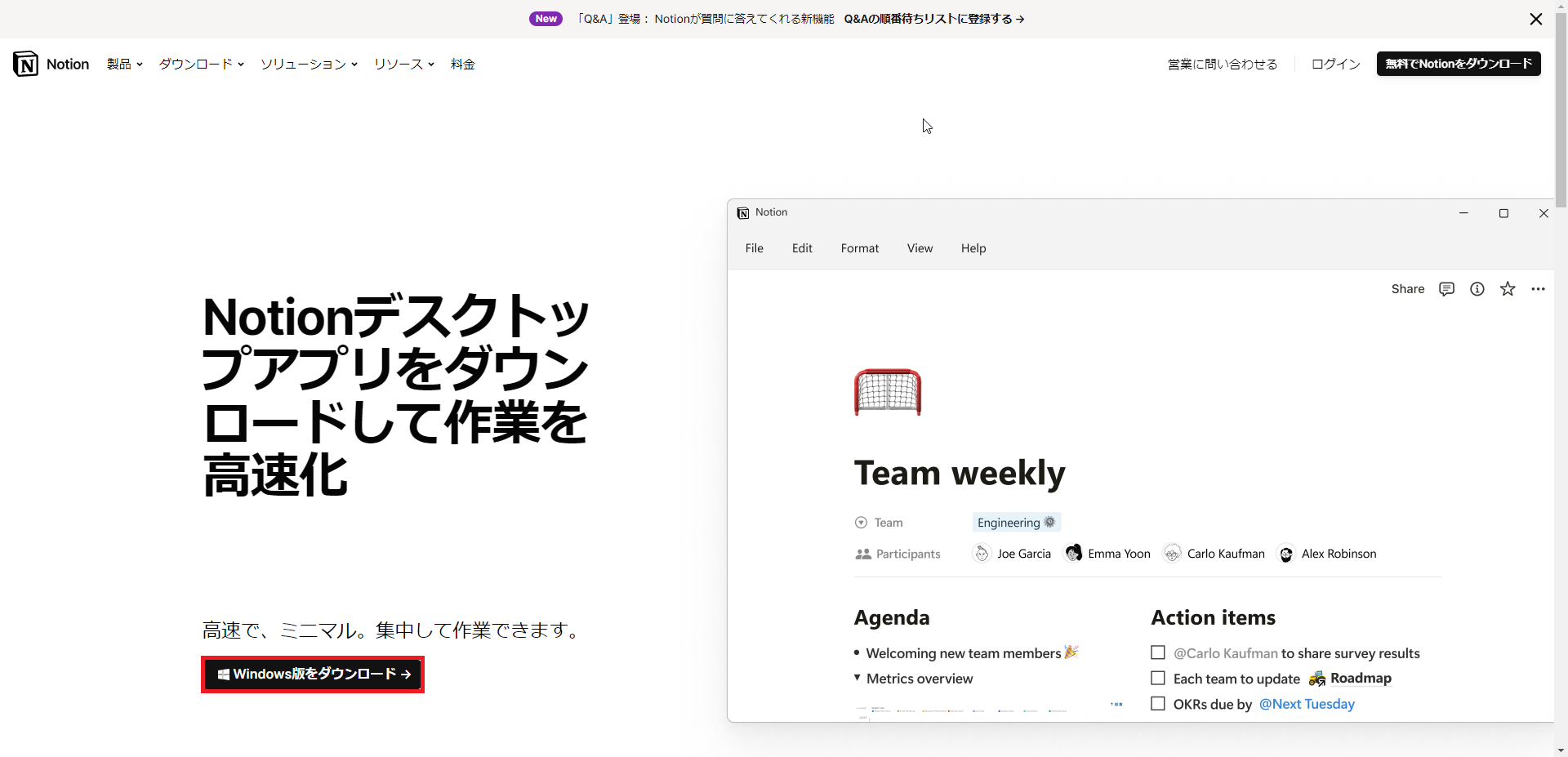Click the Notion app icon in window title bar

pyautogui.click(x=743, y=213)
